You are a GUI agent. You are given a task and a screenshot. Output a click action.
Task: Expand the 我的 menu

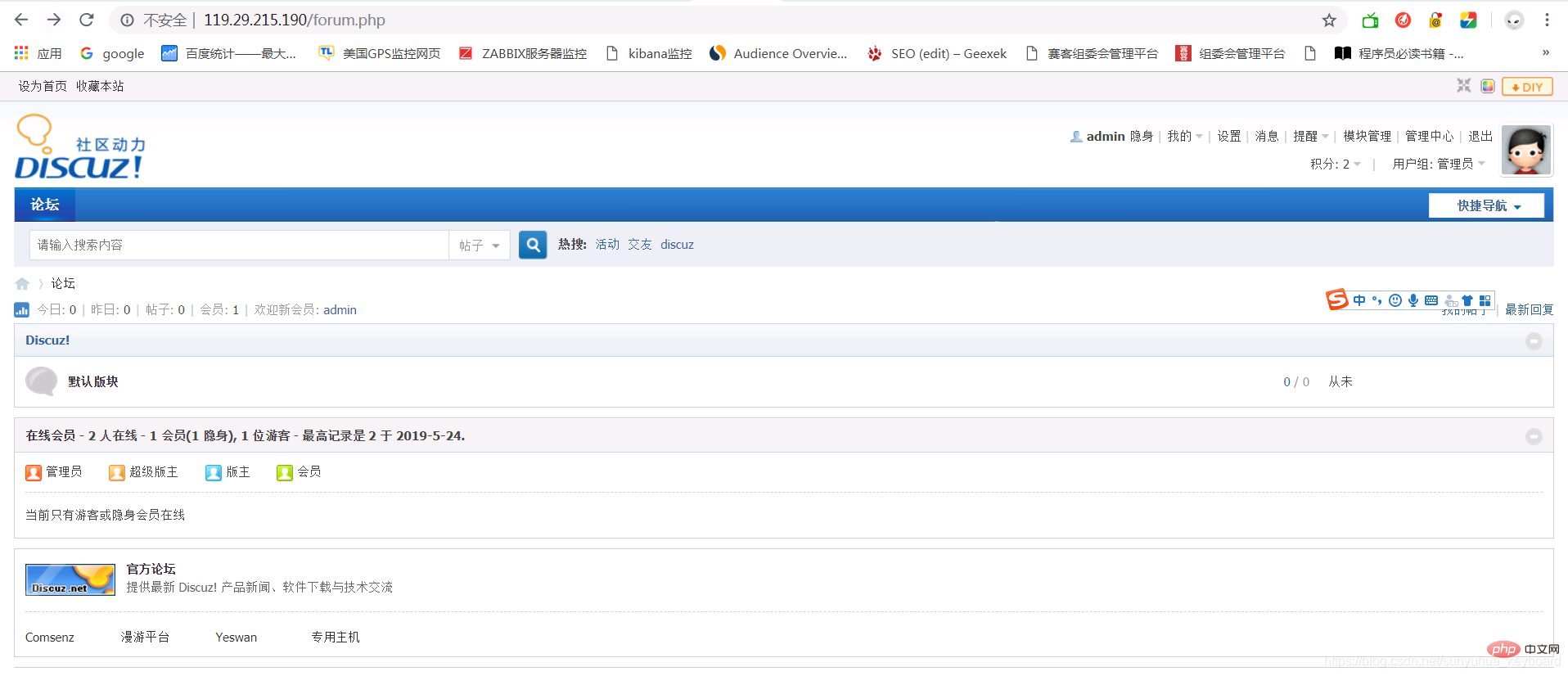tap(1185, 136)
